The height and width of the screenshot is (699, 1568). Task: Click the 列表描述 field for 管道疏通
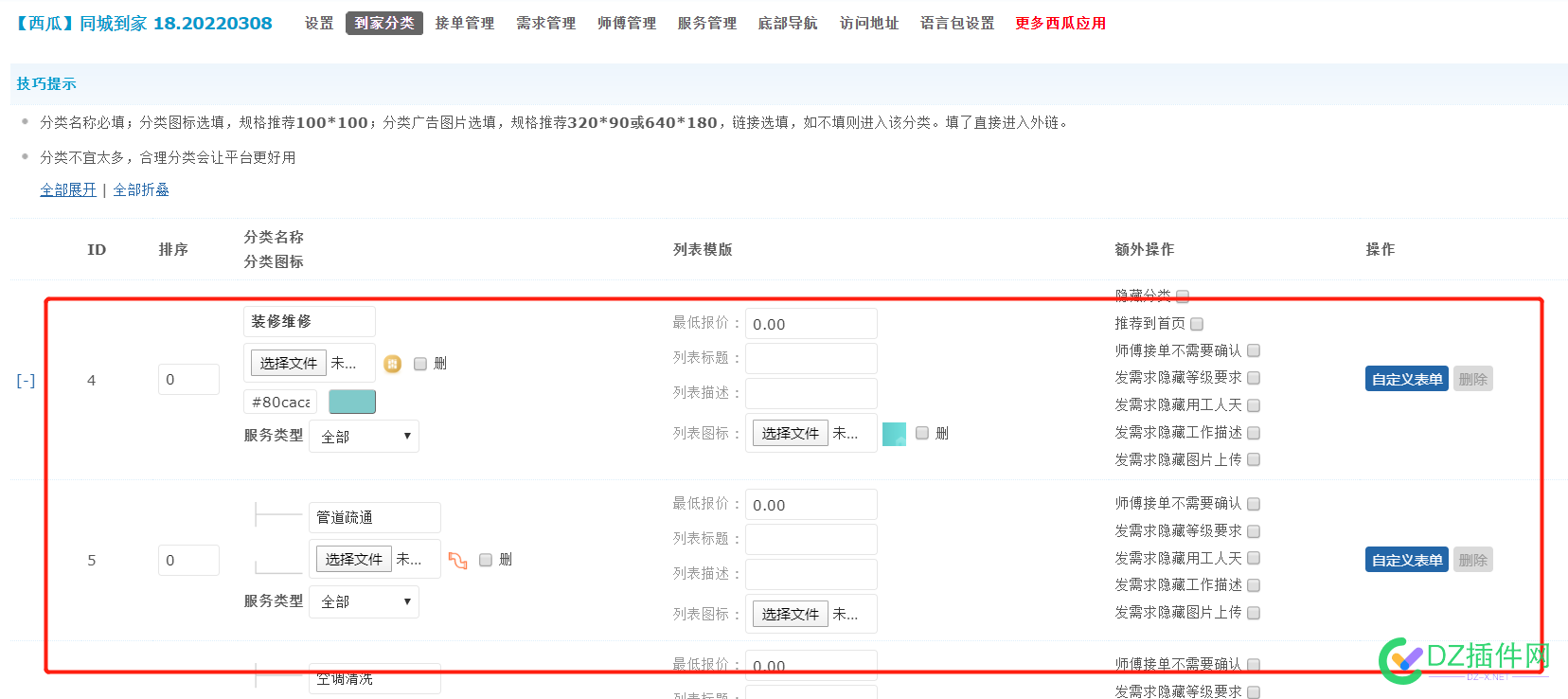(811, 574)
